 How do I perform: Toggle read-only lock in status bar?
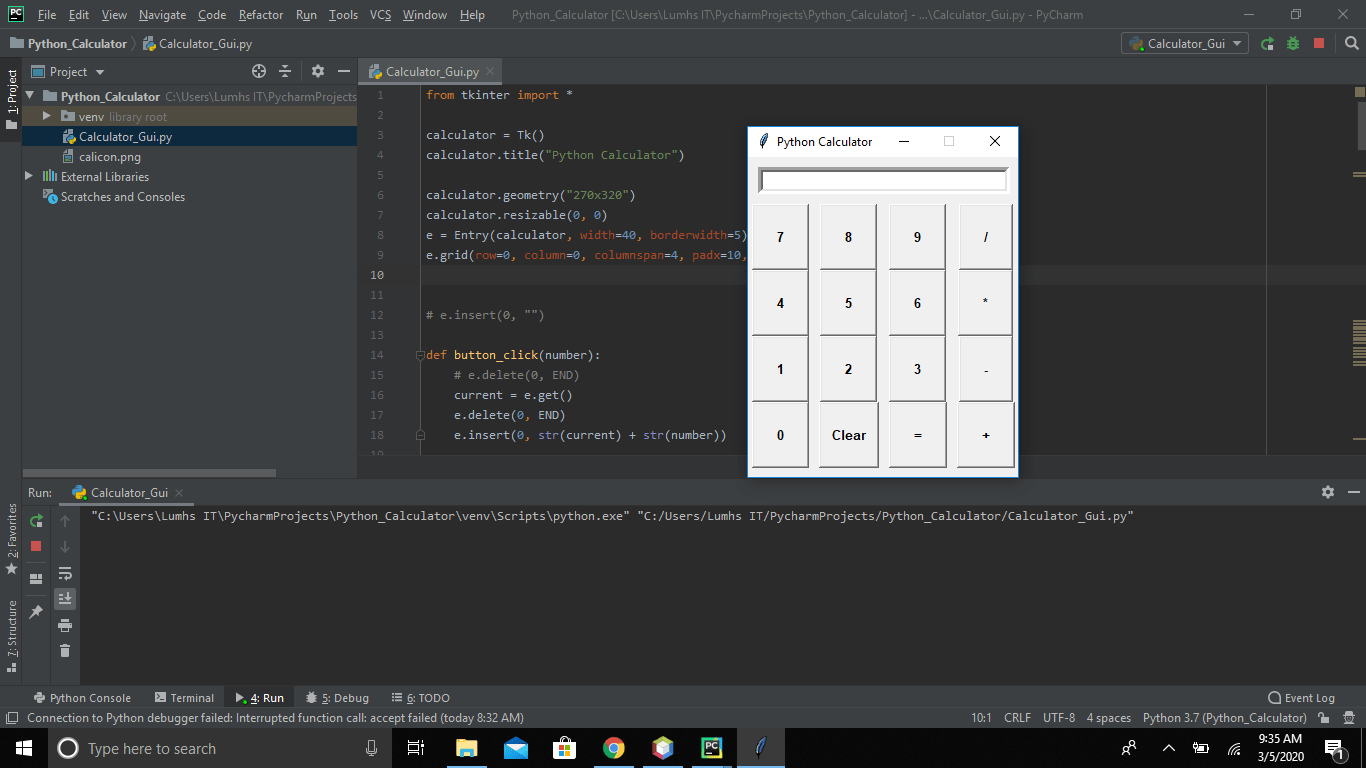pyautogui.click(x=1322, y=717)
